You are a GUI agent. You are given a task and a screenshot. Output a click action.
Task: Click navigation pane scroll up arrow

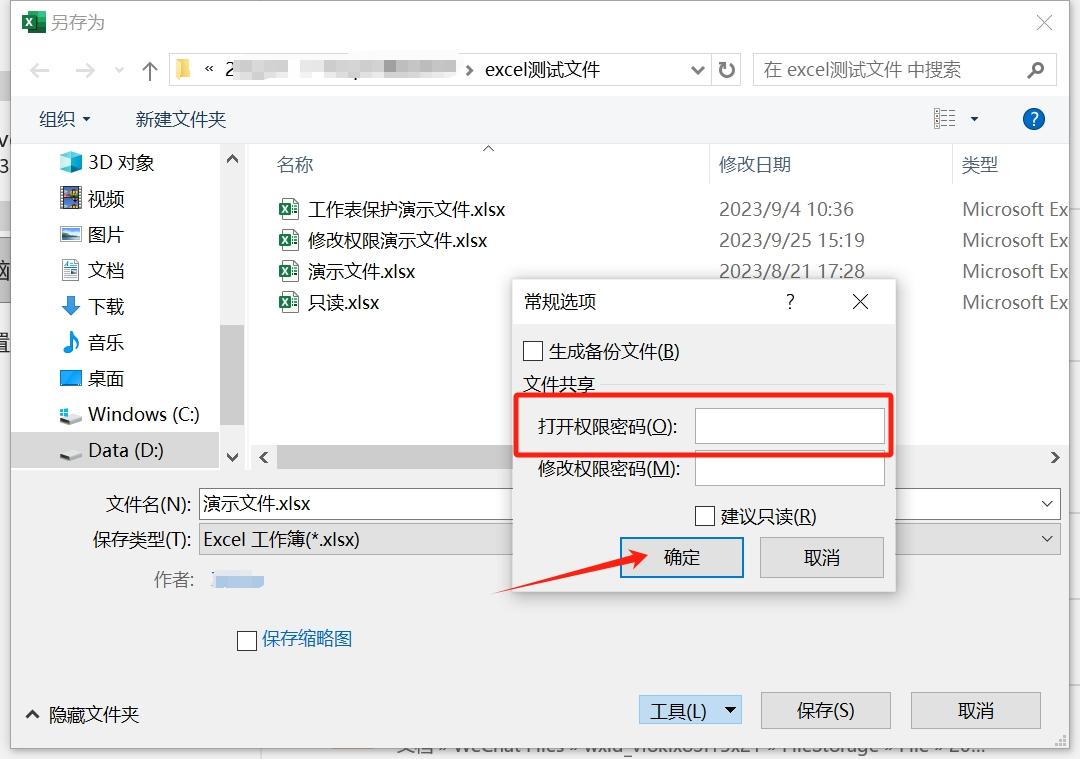(232, 160)
